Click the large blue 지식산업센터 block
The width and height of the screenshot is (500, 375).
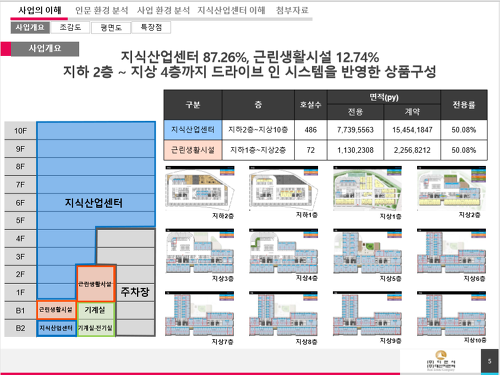pos(94,202)
